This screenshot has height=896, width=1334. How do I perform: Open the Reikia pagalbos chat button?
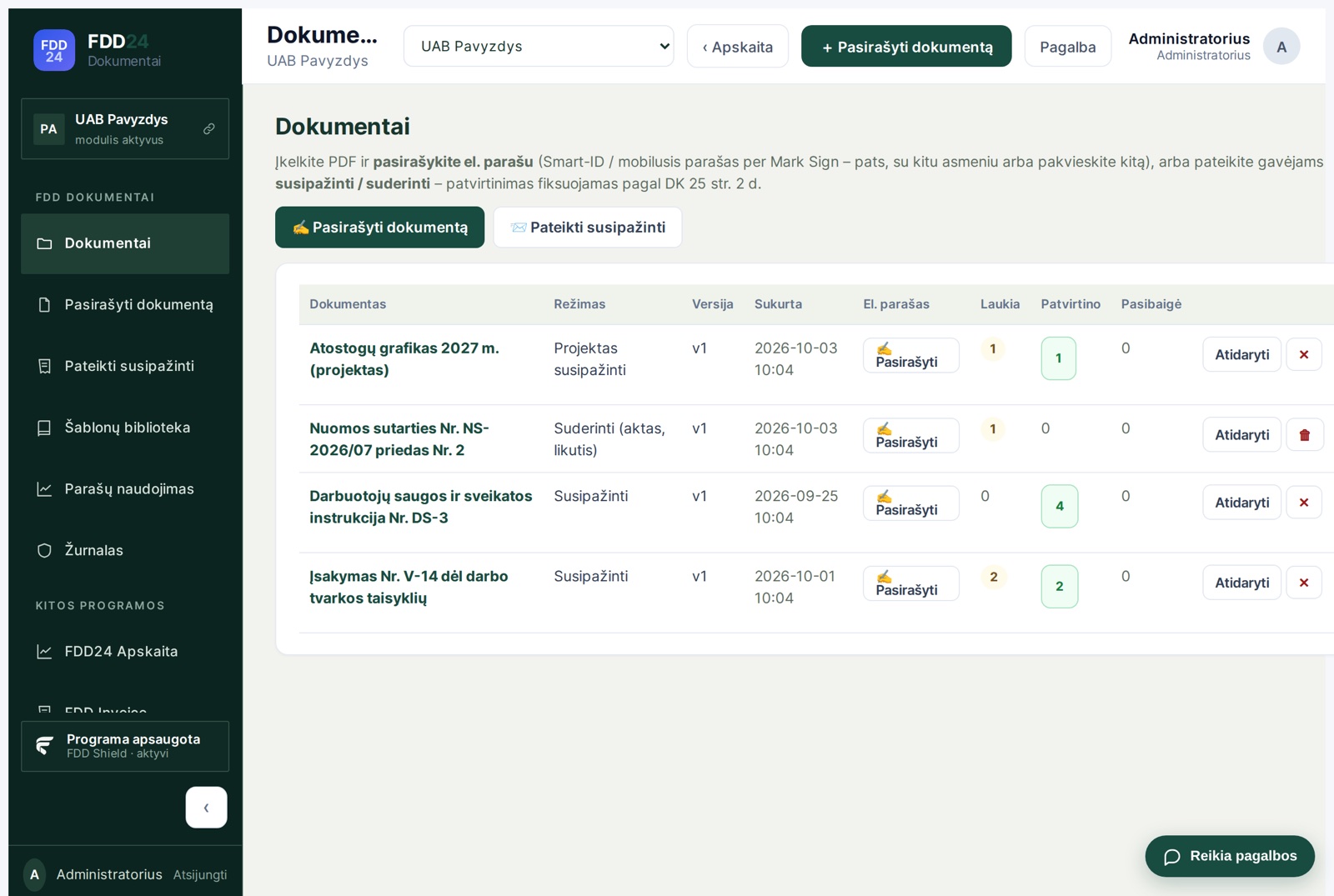tap(1230, 856)
